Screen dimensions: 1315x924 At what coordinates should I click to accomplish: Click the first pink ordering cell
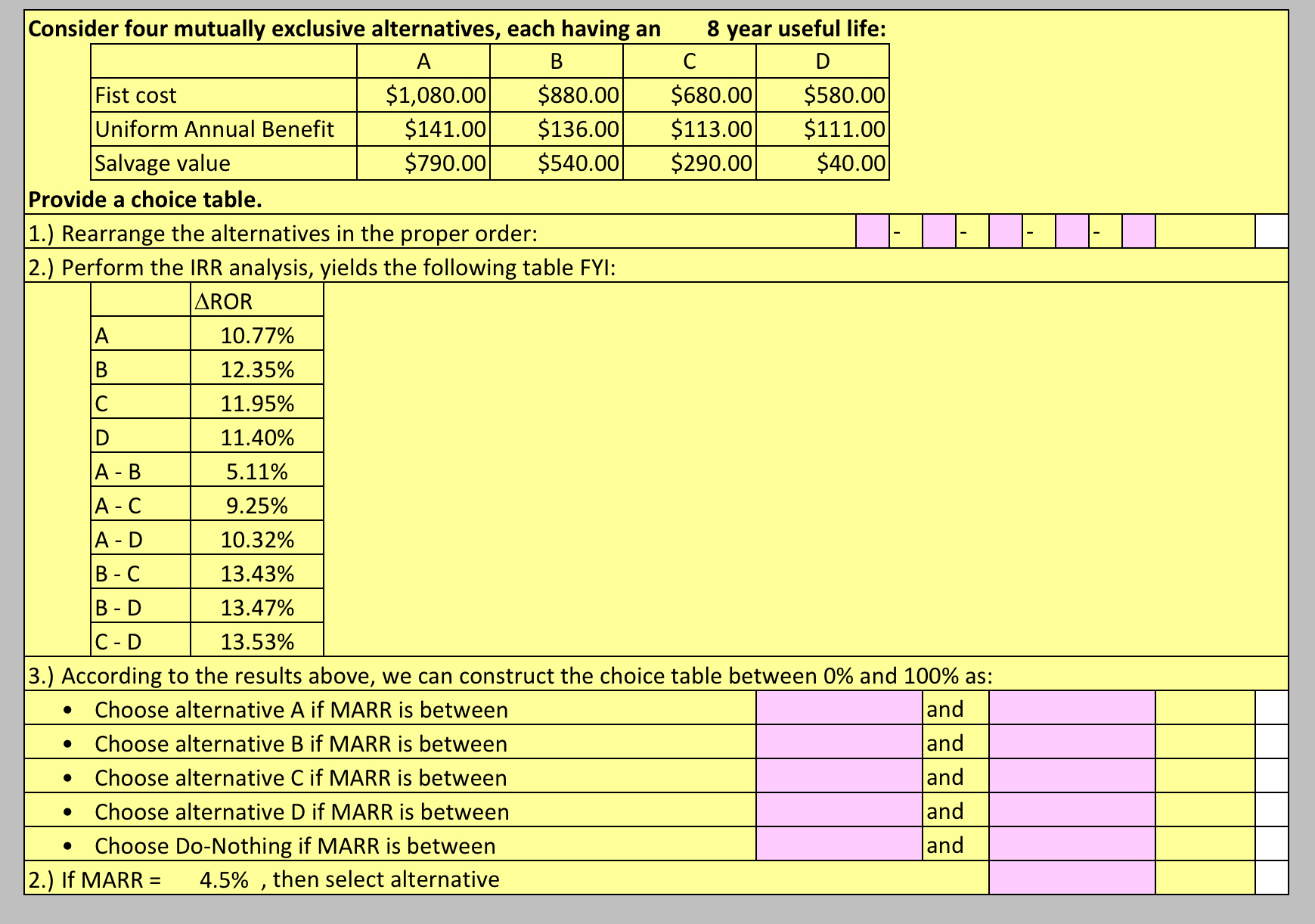click(871, 233)
